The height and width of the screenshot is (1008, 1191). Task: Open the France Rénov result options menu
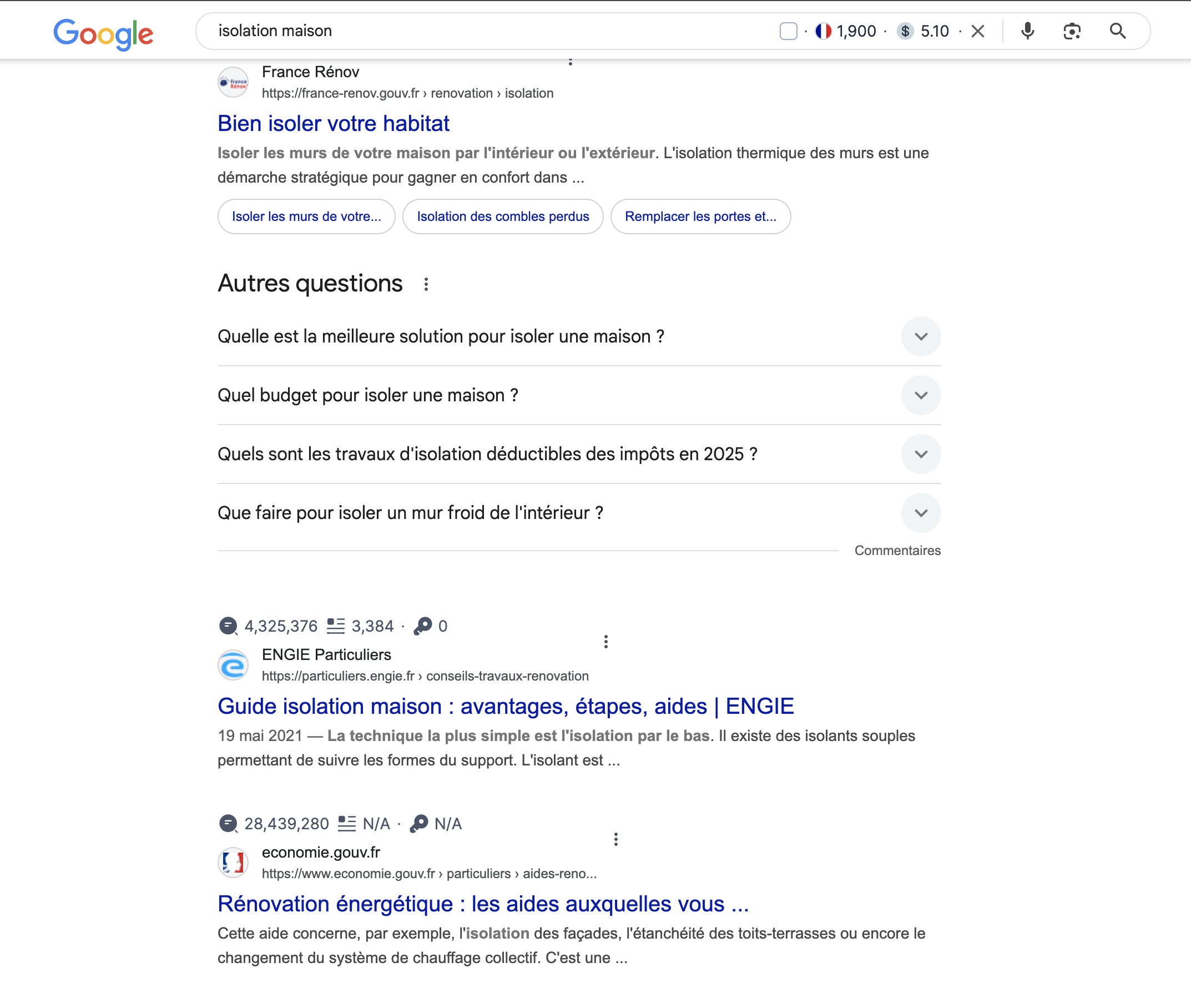570,62
